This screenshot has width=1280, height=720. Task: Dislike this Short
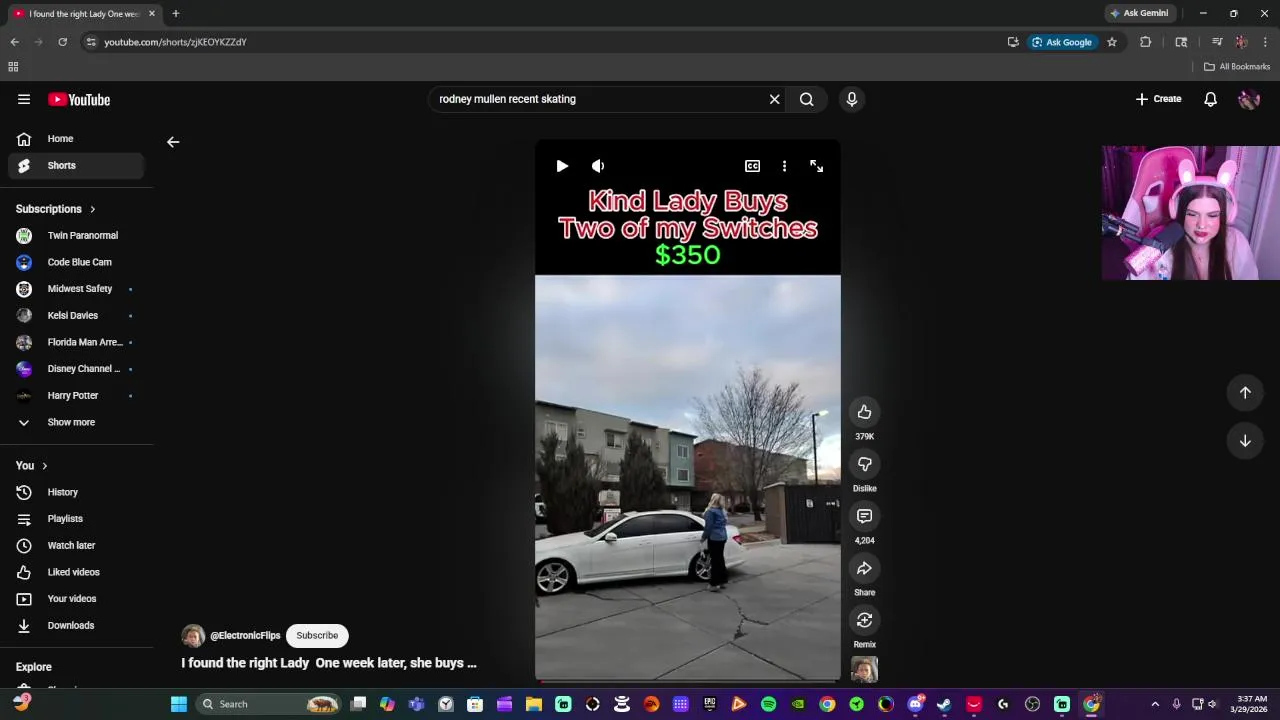pos(864,464)
